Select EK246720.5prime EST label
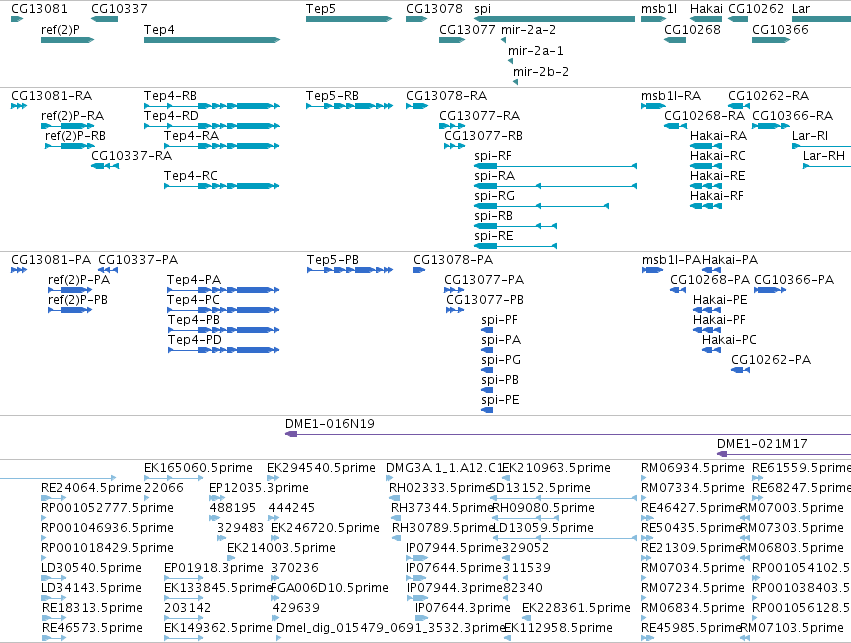 [325, 528]
